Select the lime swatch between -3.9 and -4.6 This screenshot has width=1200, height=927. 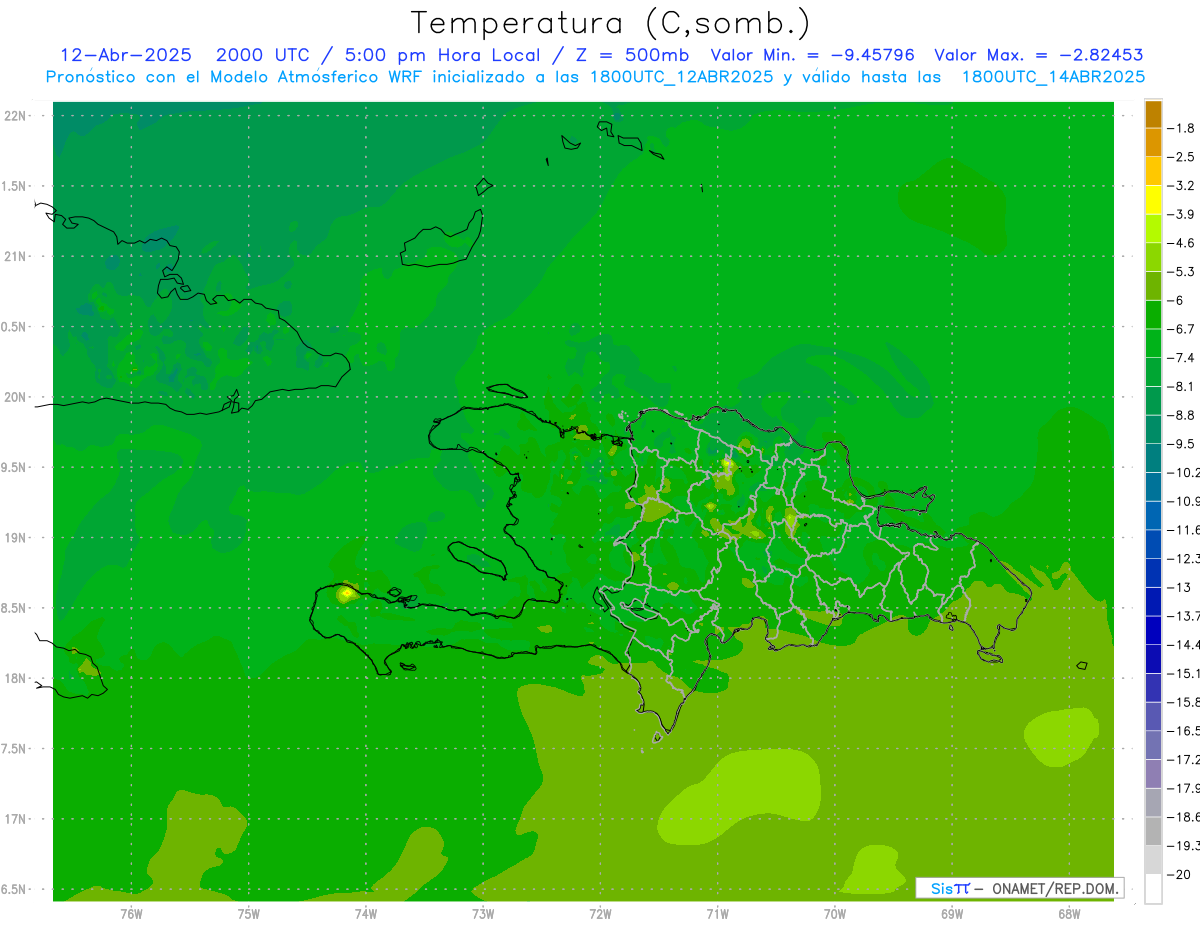1153,229
